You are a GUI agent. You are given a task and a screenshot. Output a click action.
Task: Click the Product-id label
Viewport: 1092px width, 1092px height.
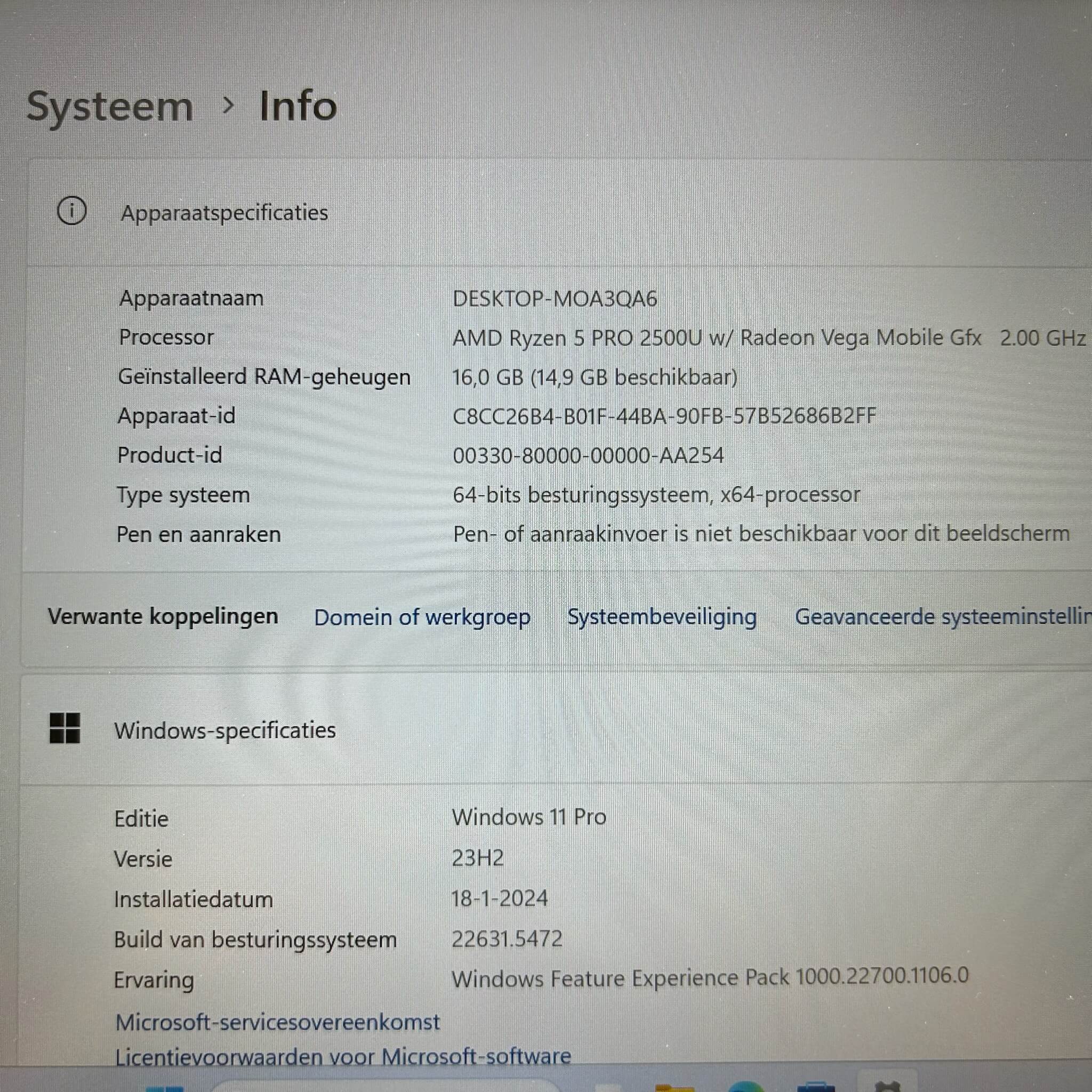click(x=170, y=455)
